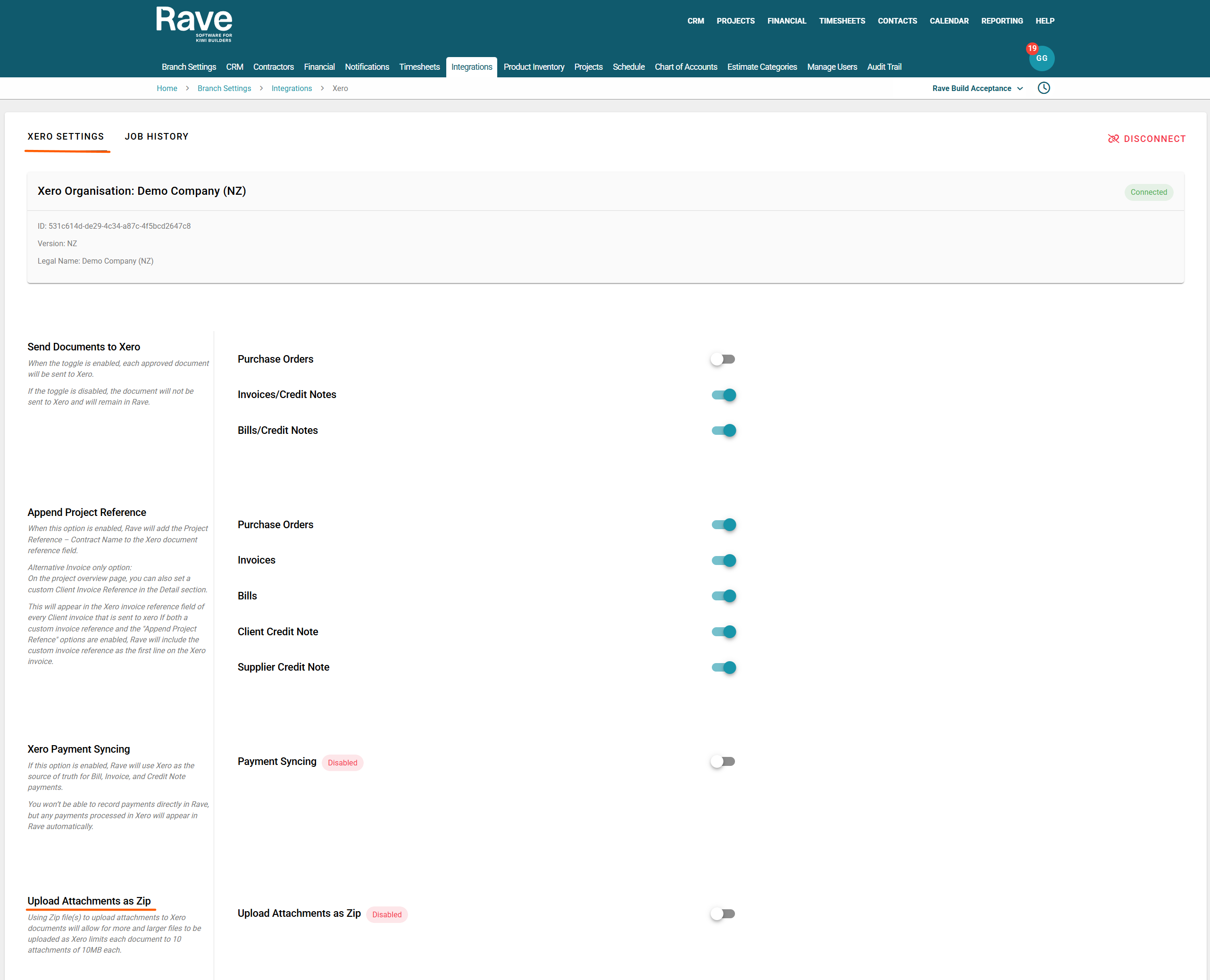Screen dimensions: 1210x980
Task: Open the FINANCIAL top menu
Action: coord(786,21)
